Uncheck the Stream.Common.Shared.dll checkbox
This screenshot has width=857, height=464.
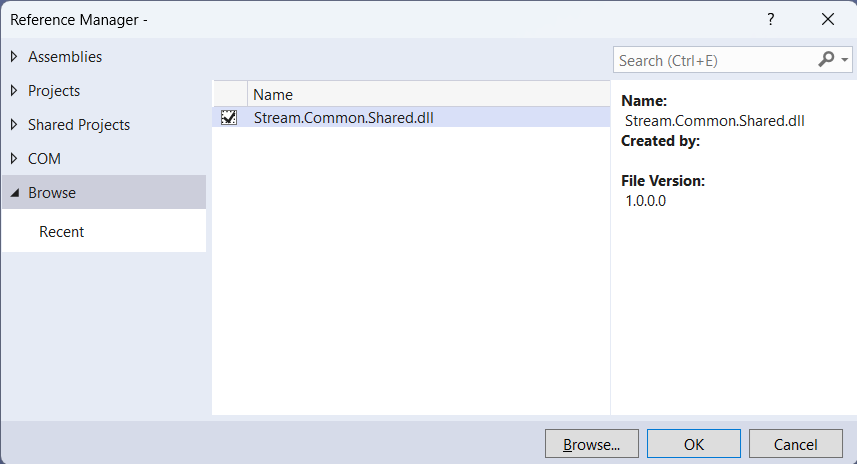(229, 118)
